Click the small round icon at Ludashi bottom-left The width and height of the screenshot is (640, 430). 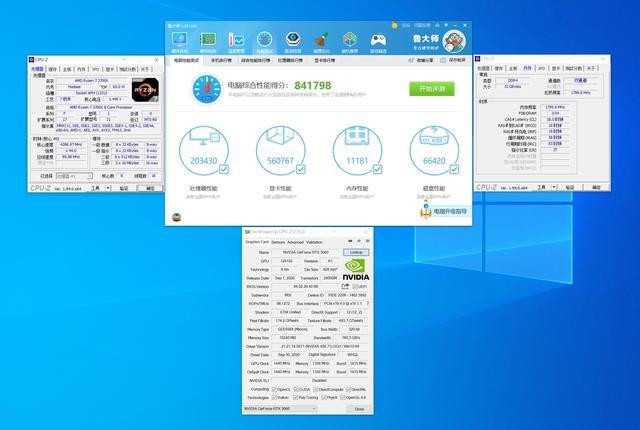[x=177, y=217]
